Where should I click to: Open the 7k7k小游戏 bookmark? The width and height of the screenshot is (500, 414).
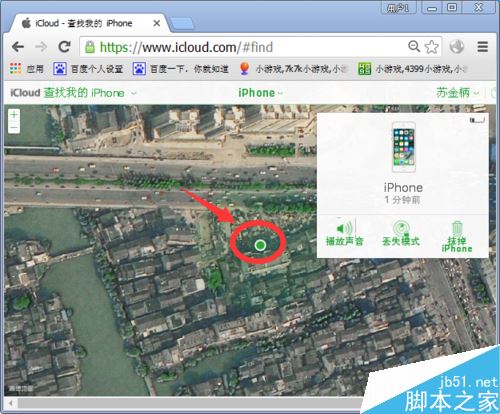click(x=293, y=69)
